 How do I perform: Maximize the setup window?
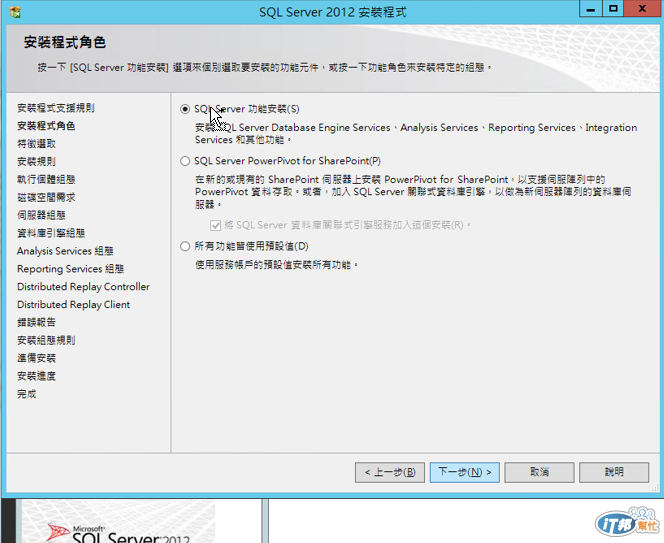(x=613, y=8)
